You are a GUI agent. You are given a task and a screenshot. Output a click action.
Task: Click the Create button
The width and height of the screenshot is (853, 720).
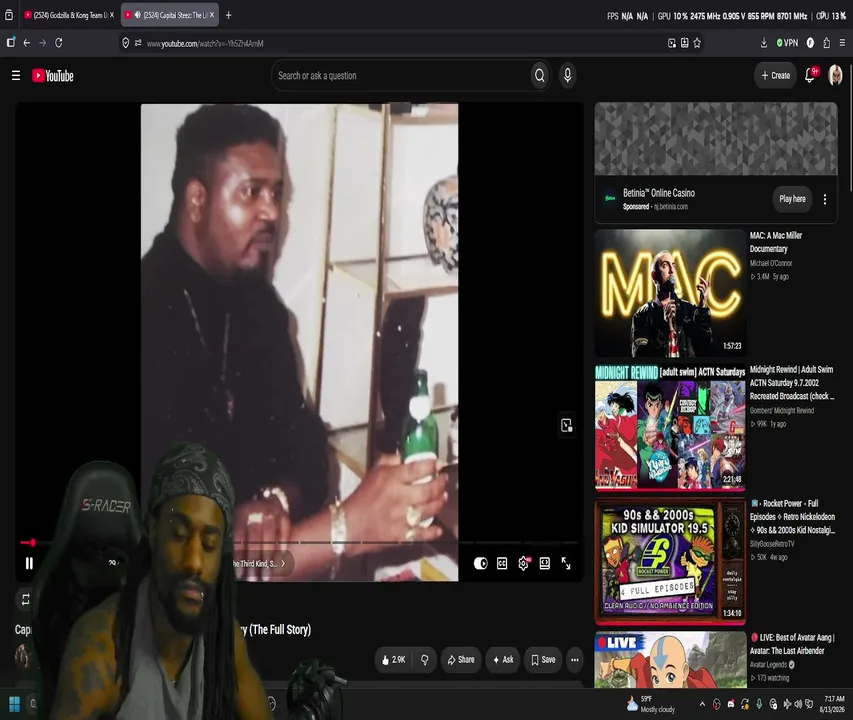[775, 76]
